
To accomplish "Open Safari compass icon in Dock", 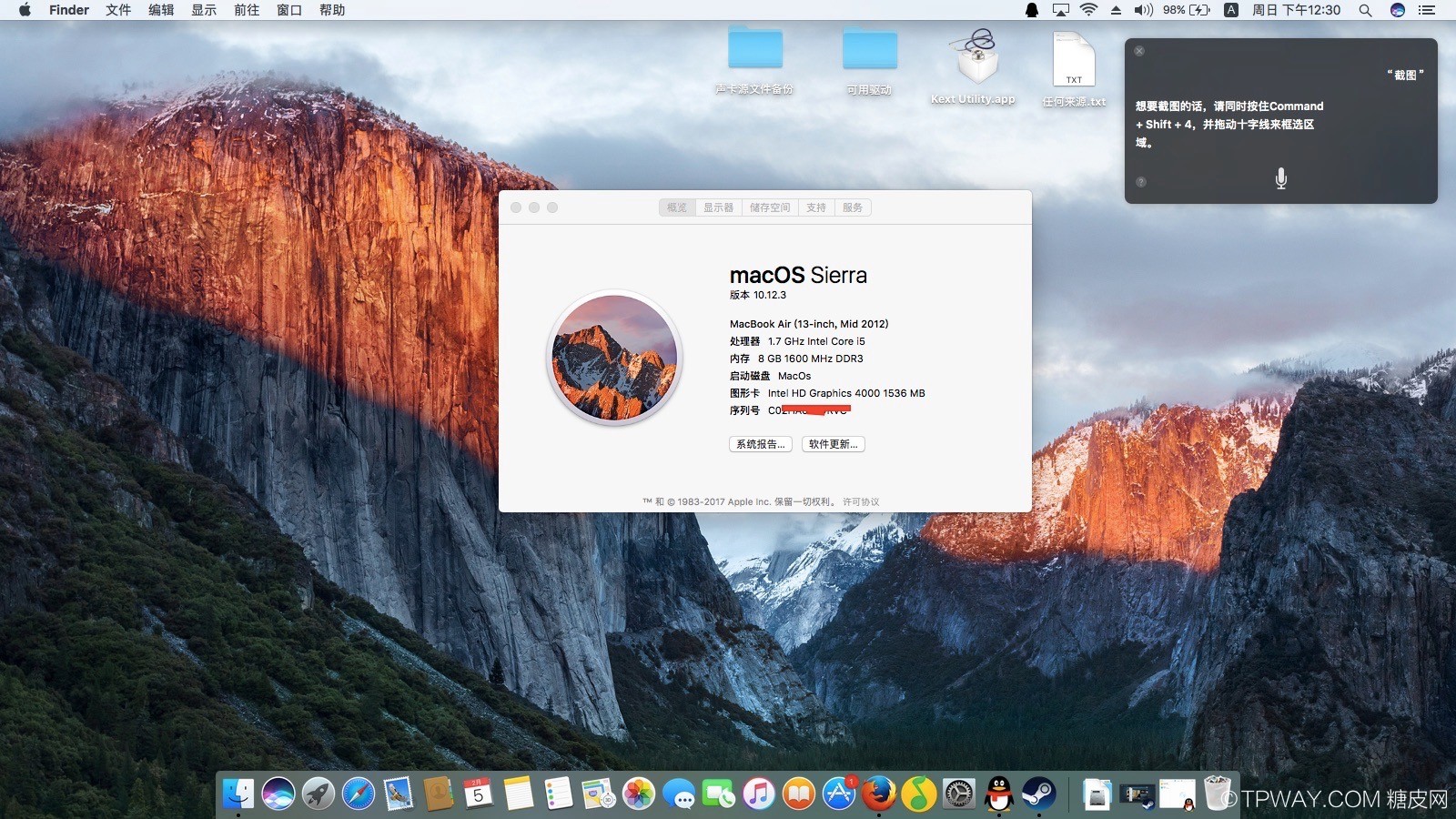I will click(359, 794).
